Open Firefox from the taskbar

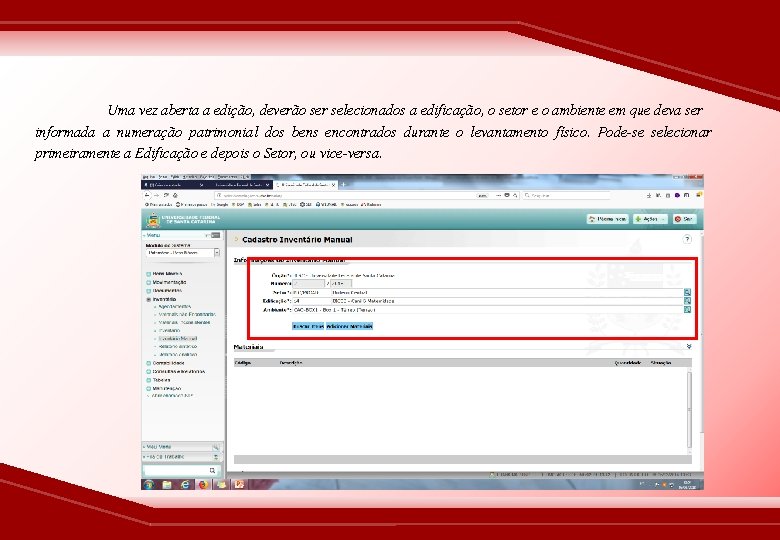tap(202, 484)
